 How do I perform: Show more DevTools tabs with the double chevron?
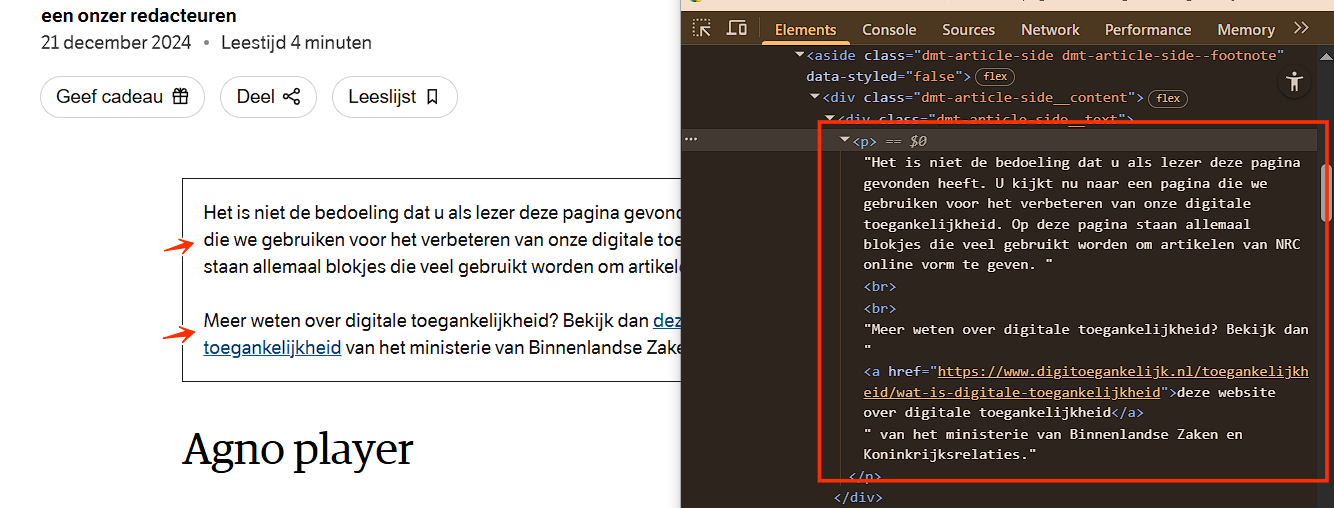pos(1301,29)
